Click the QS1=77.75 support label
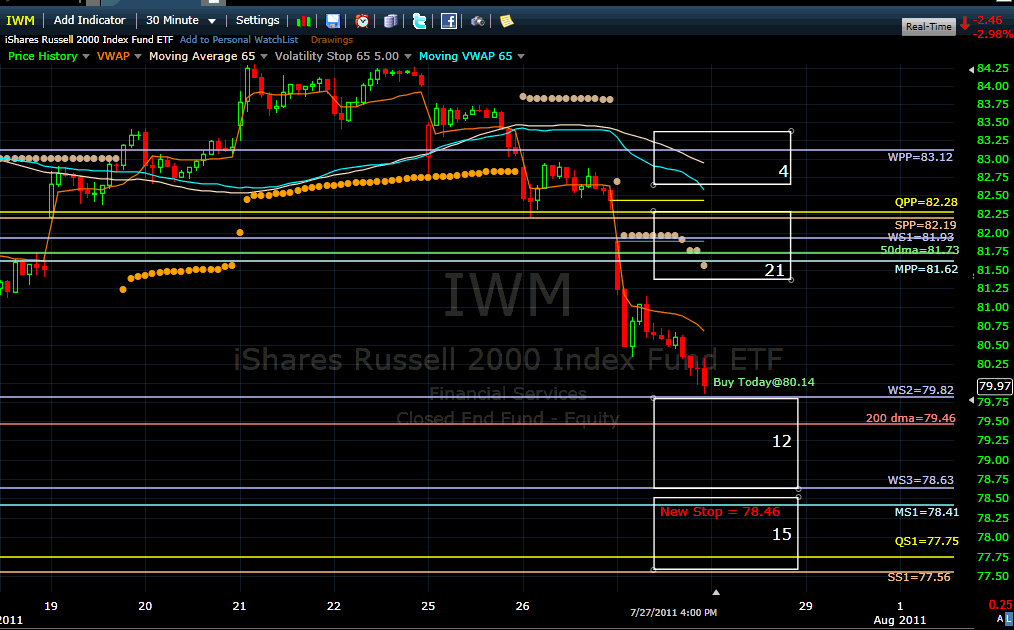Viewport: 1014px width, 630px height. click(x=926, y=541)
